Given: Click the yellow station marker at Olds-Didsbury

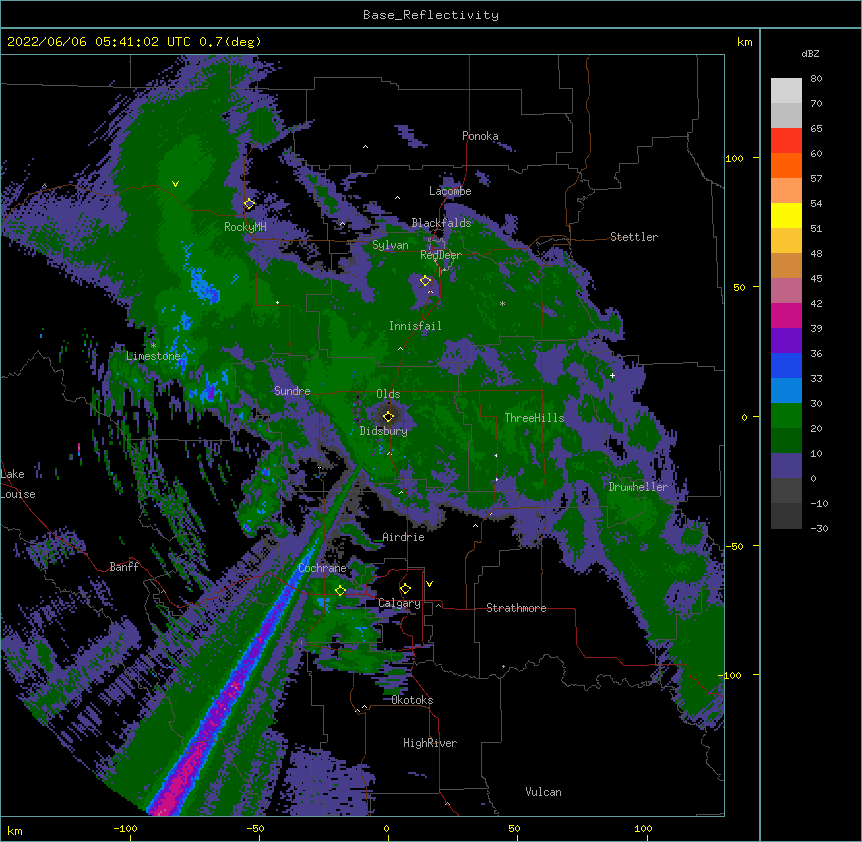Looking at the screenshot, I should tap(388, 416).
